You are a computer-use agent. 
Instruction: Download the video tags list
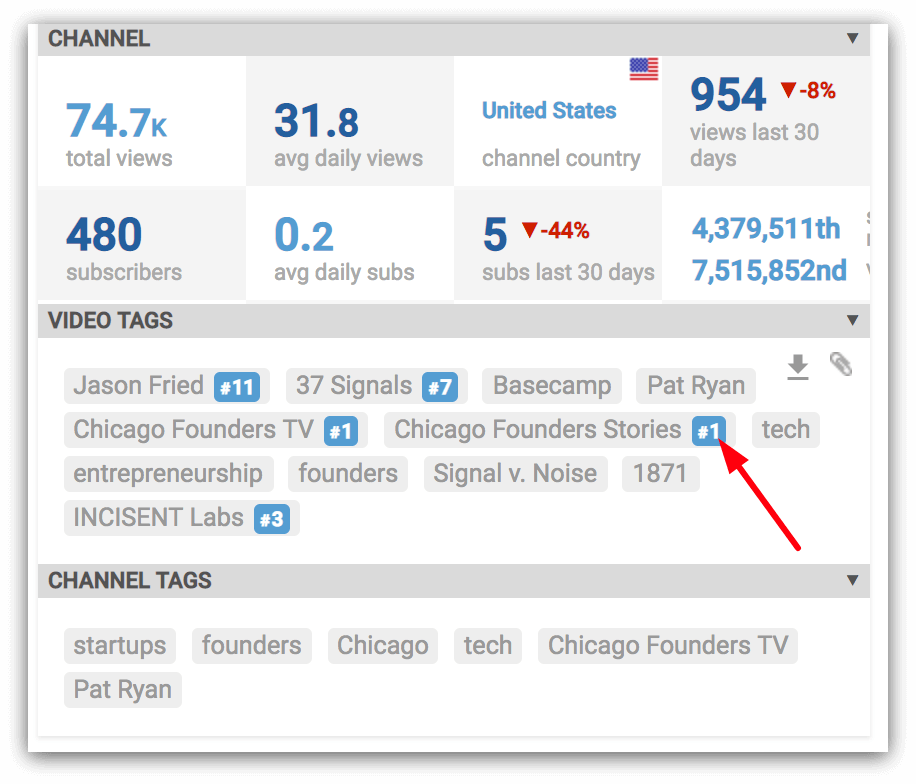coord(797,367)
